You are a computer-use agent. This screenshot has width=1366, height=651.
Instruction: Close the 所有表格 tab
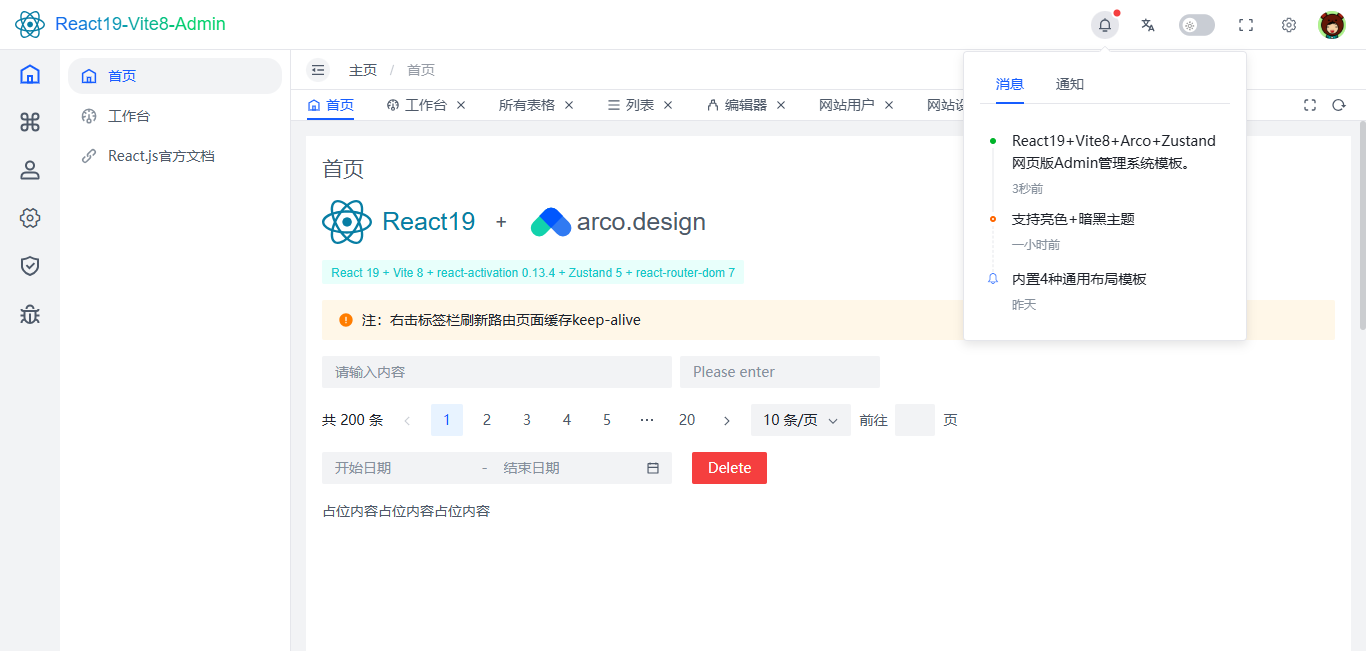tap(569, 105)
